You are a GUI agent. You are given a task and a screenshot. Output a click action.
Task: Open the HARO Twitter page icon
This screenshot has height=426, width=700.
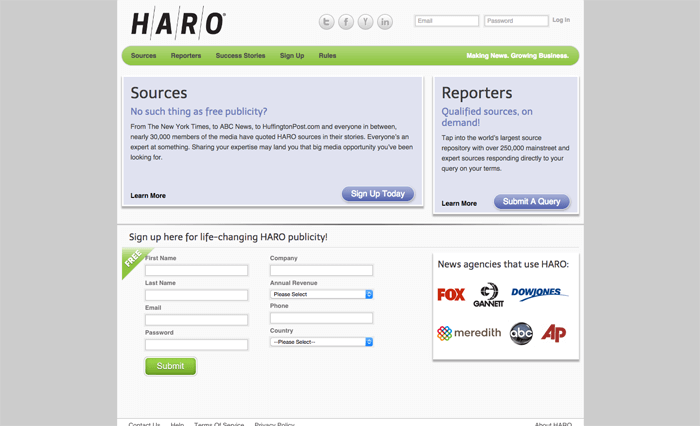[326, 21]
